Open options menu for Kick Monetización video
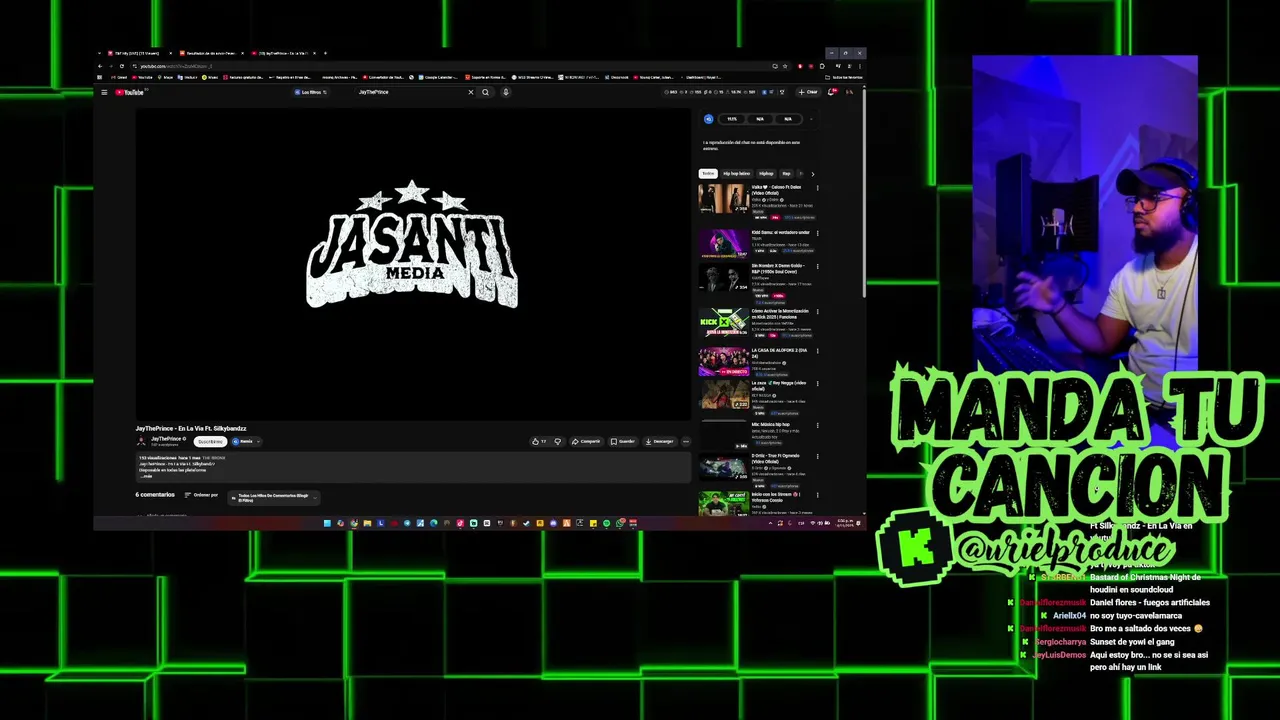1280x720 pixels. [x=817, y=311]
